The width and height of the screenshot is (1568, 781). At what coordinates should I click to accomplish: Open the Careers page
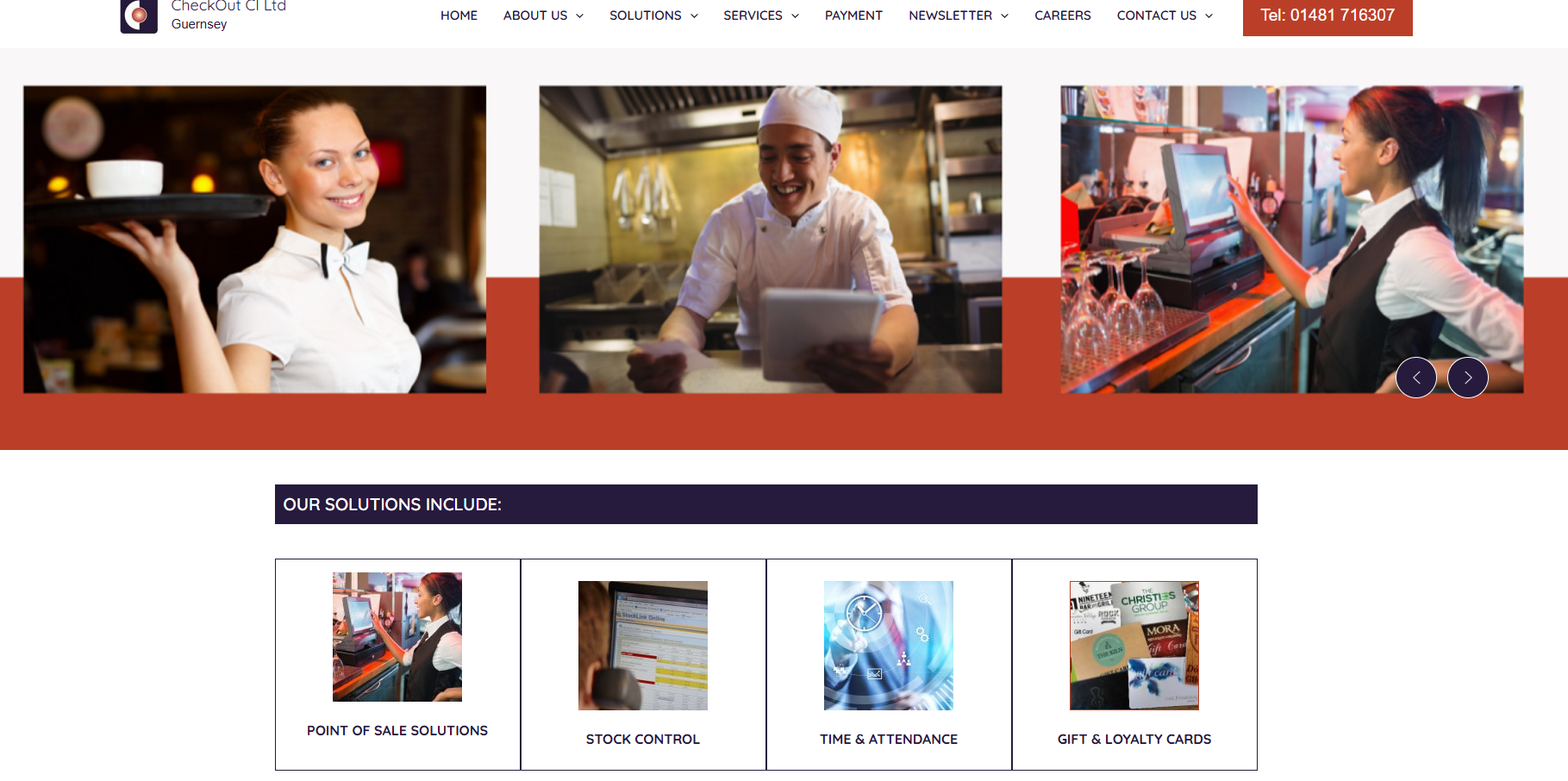1063,16
